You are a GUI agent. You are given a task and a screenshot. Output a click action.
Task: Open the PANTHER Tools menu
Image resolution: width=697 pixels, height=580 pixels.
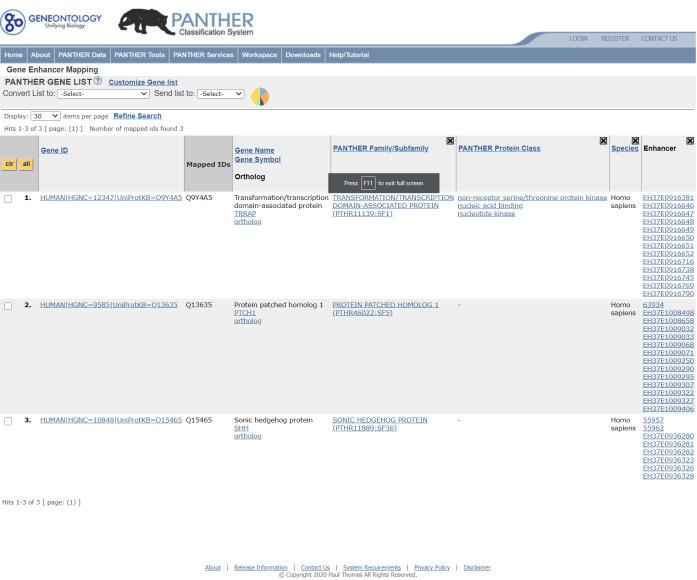139,55
